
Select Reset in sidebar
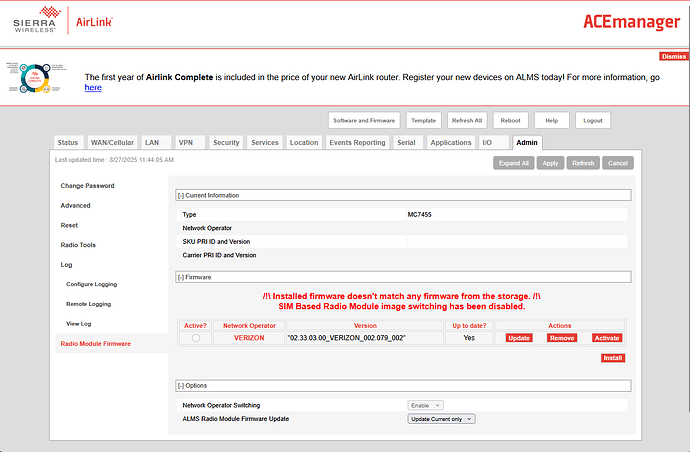(x=69, y=225)
